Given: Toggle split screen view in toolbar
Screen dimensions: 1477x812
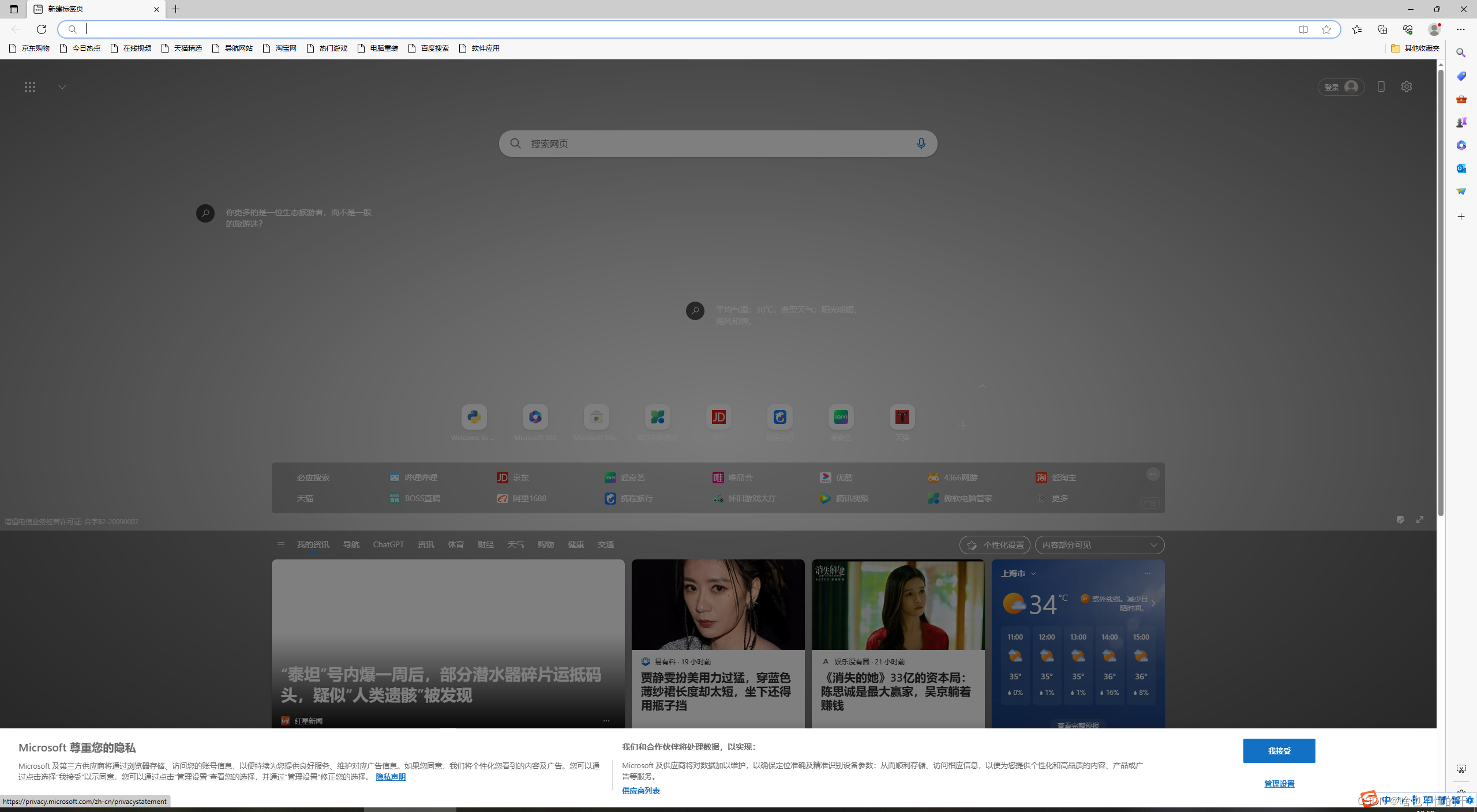Looking at the screenshot, I should [x=1303, y=29].
